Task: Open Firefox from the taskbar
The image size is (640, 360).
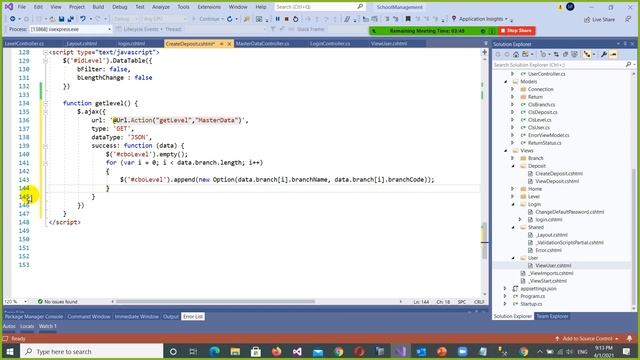Action: click(x=276, y=351)
